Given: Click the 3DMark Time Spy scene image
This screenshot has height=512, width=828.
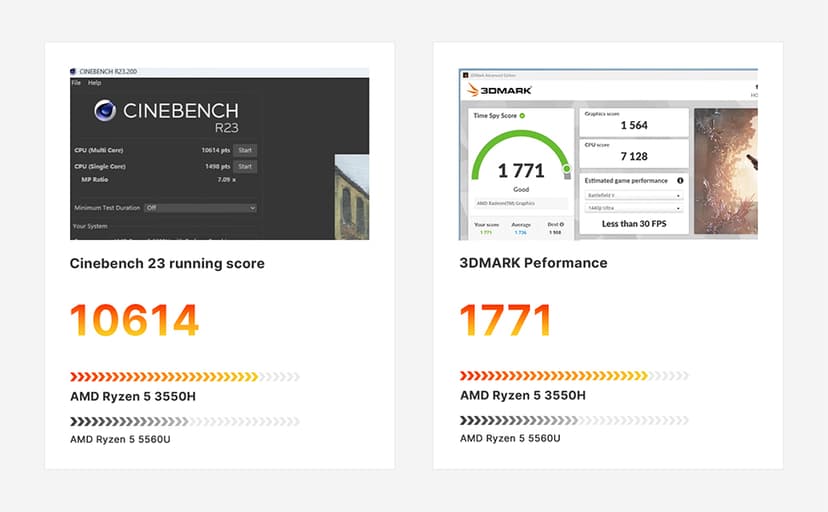Looking at the screenshot, I should (725, 170).
